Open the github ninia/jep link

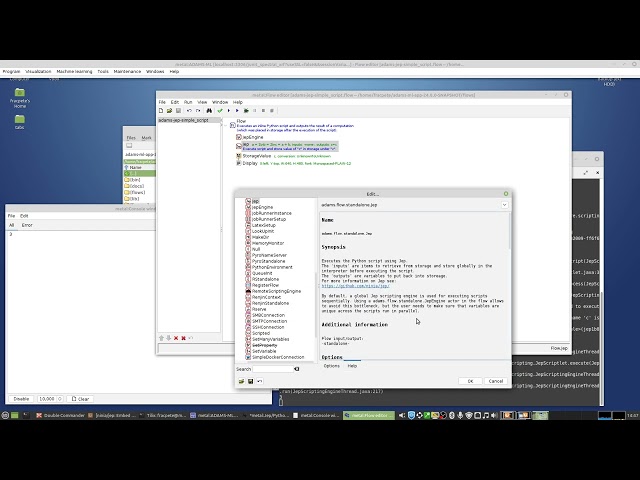tap(356, 286)
